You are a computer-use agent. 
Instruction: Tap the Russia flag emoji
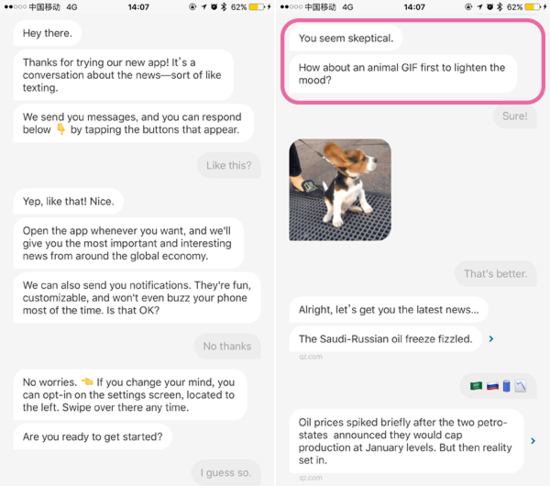tap(492, 386)
